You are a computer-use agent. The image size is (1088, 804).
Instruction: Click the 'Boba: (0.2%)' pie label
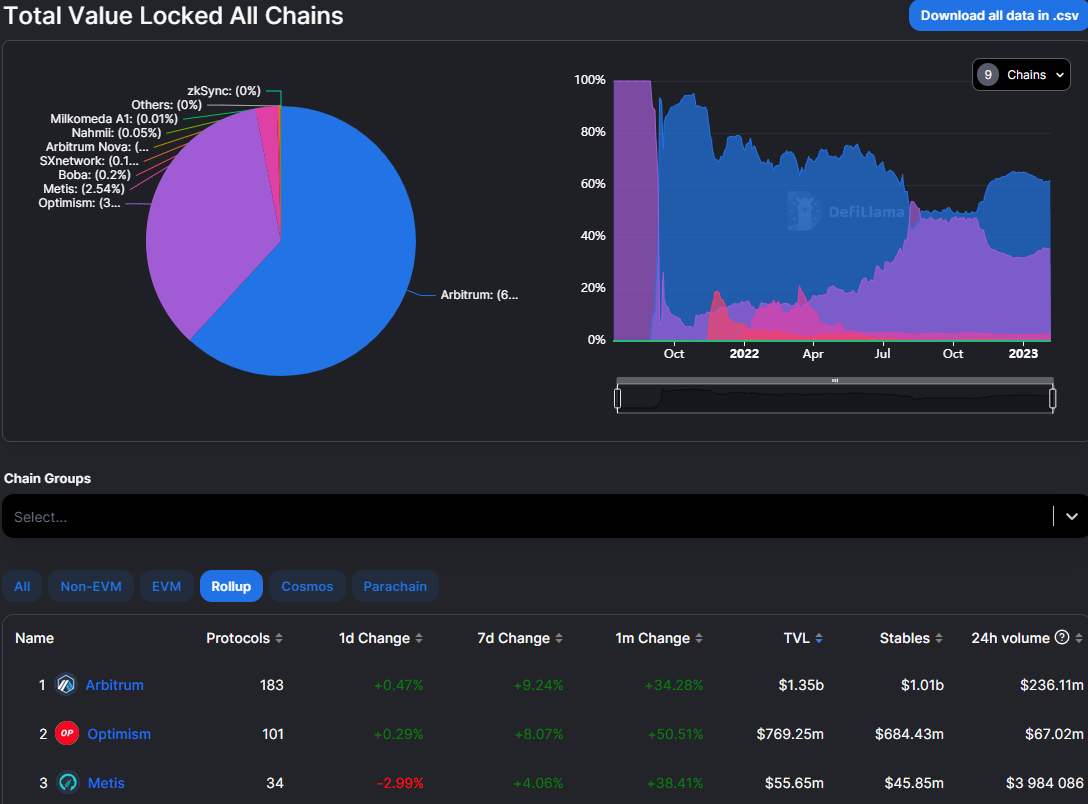coord(94,175)
